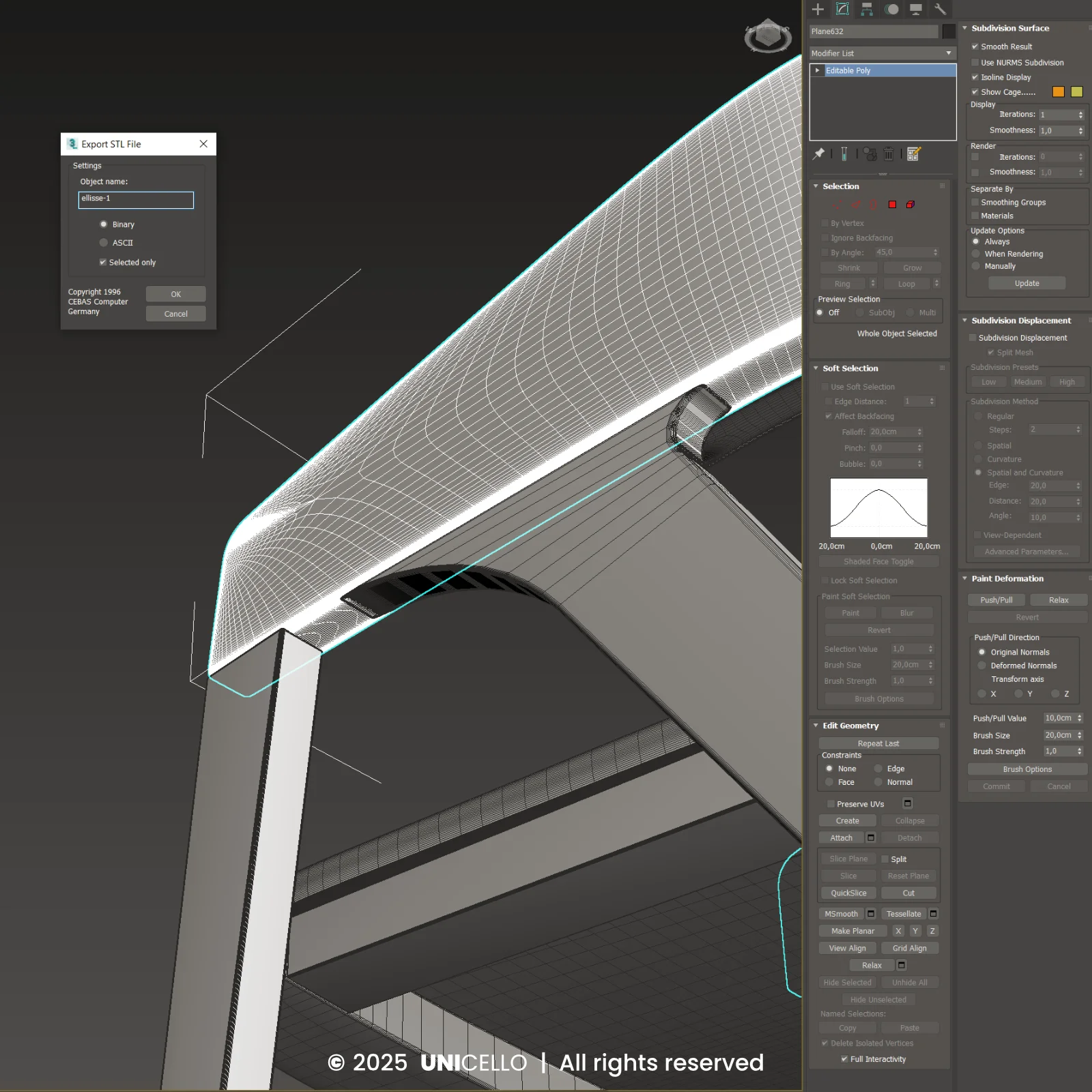Collapse the Edit Geometry rollout
Viewport: 1092px width, 1092px height.
coord(850,725)
